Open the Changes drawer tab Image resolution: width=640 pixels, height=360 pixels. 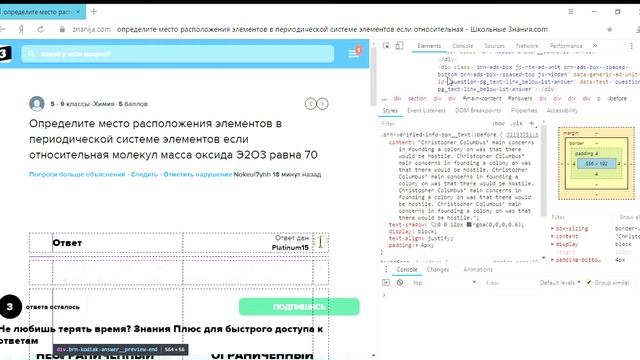(x=438, y=269)
